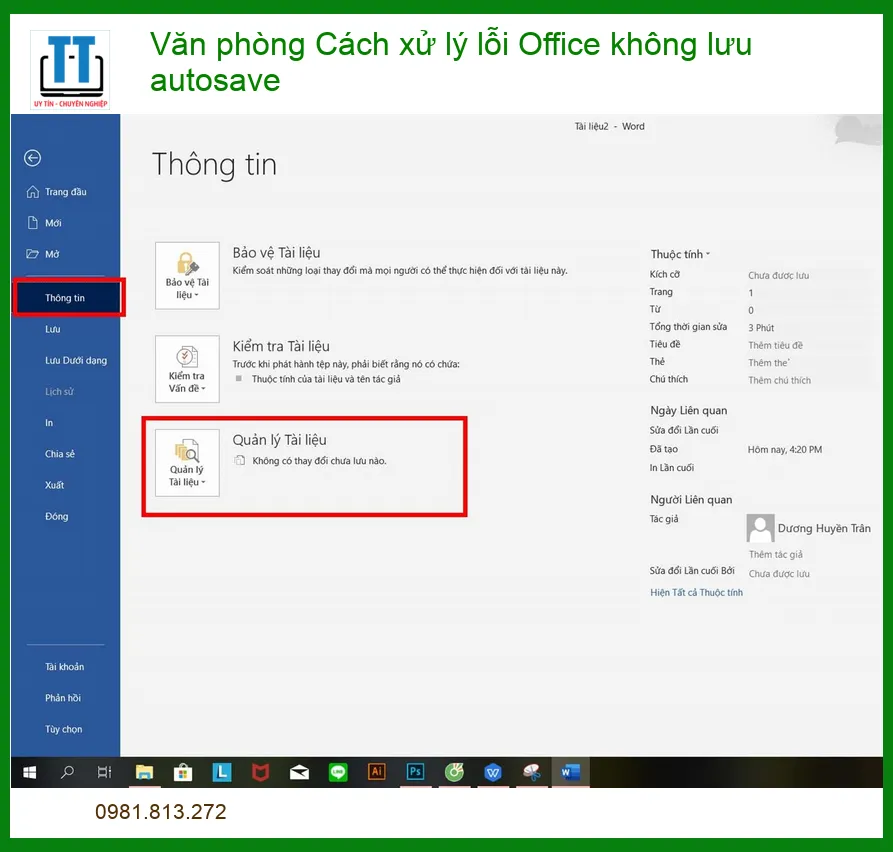The width and height of the screenshot is (893, 852).
Task: Open Tài khoản account page
Action: point(64,667)
